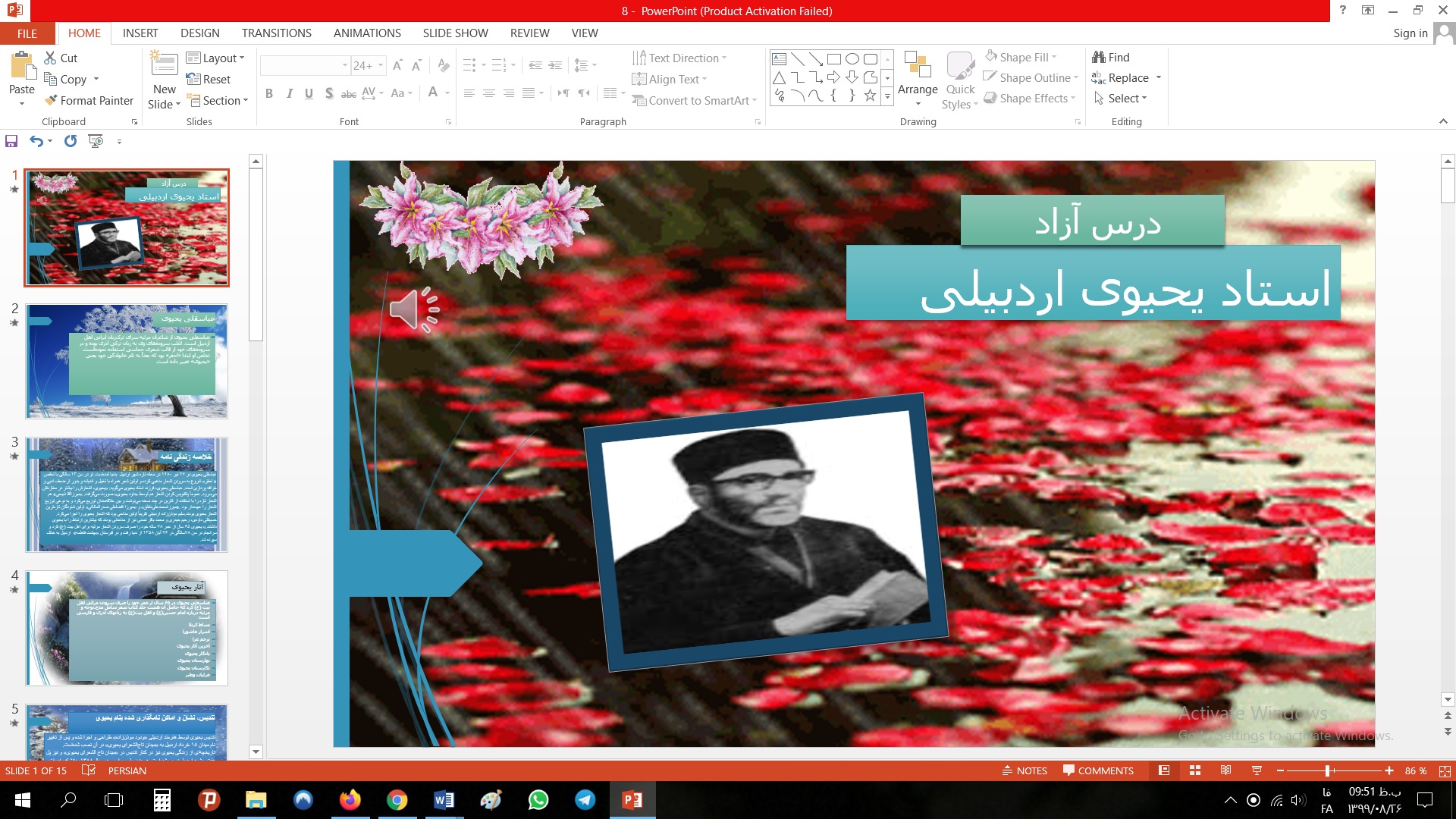Click the Format Painter icon
Image resolution: width=1456 pixels, height=819 pixels.
tap(52, 100)
